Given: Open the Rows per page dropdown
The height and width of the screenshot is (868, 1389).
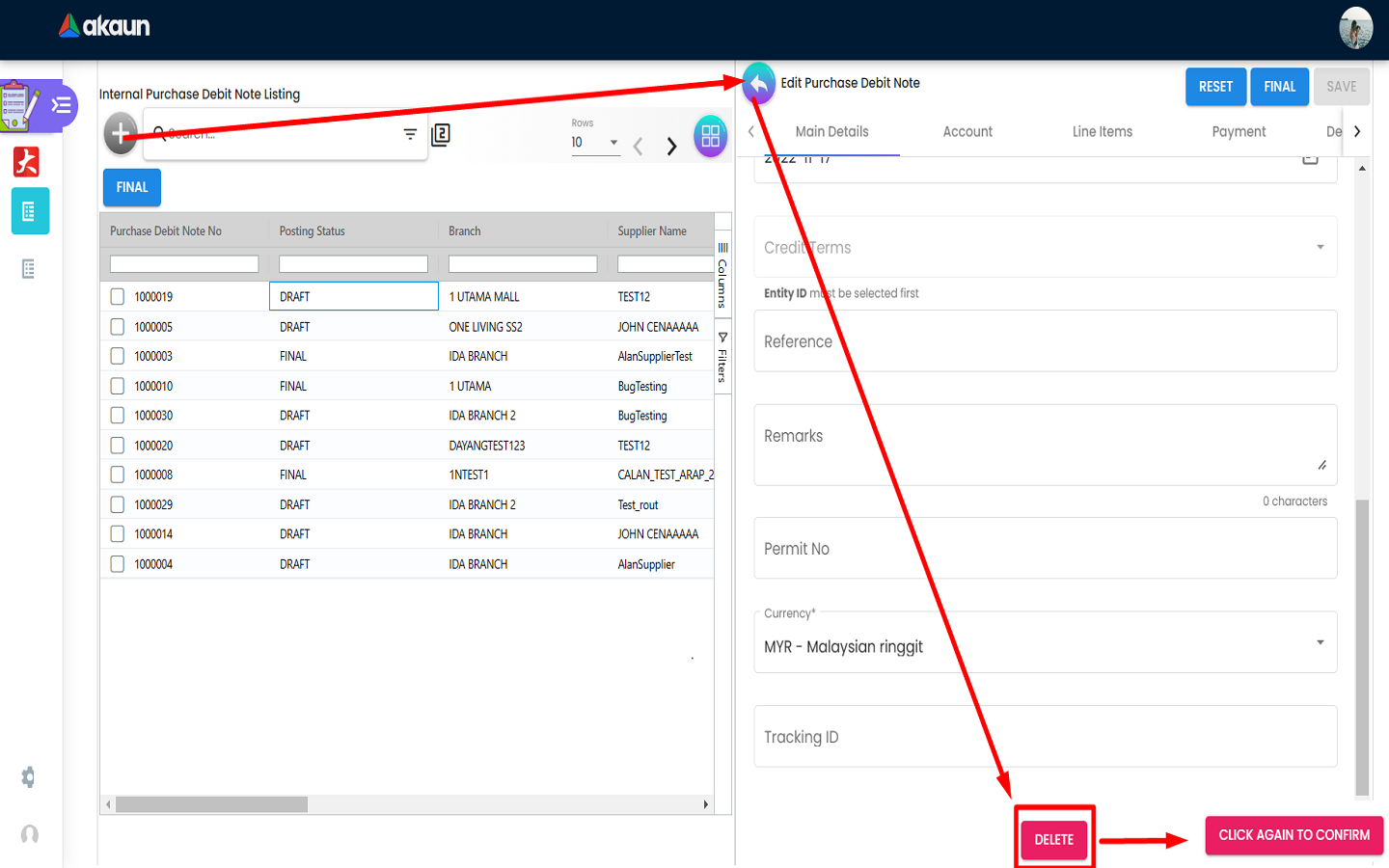Looking at the screenshot, I should 595,143.
